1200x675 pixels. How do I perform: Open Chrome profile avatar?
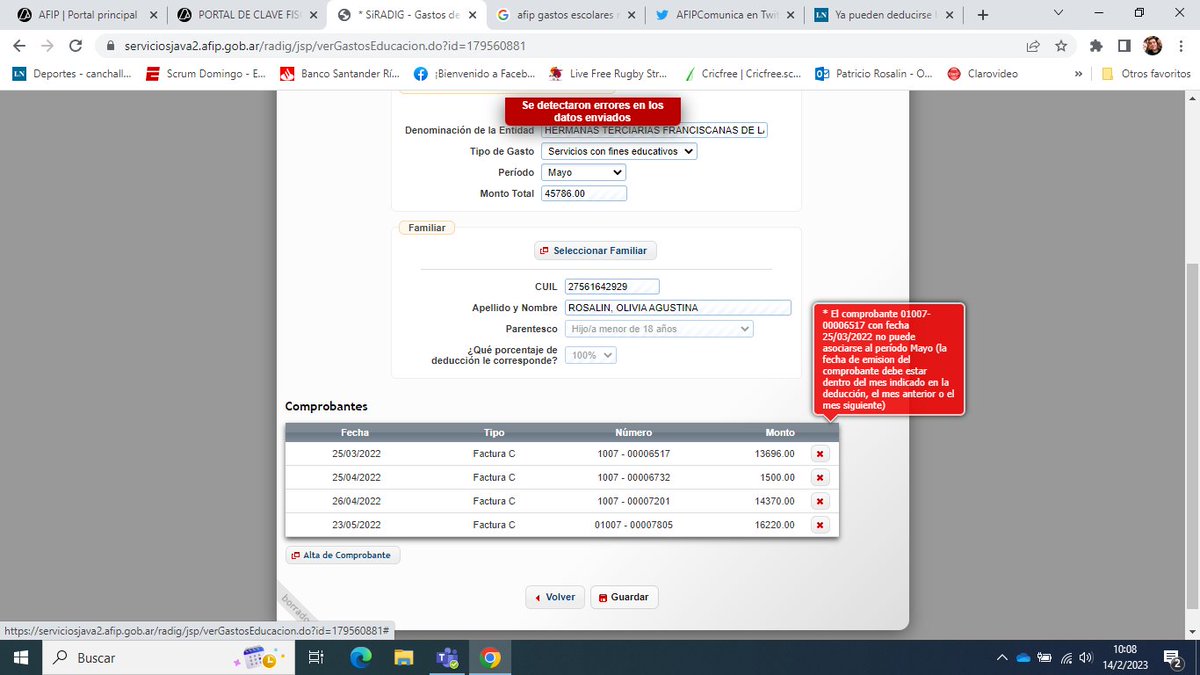1152,46
